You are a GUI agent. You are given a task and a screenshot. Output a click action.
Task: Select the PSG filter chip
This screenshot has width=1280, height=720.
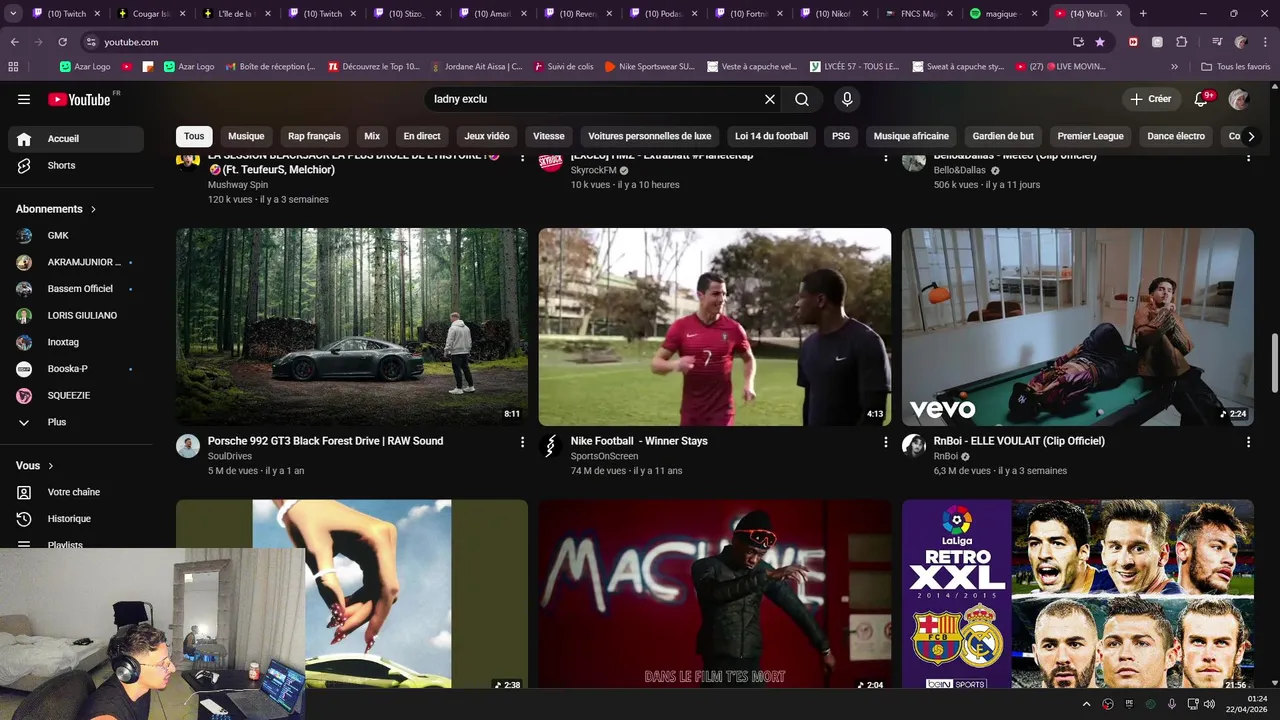pos(841,136)
